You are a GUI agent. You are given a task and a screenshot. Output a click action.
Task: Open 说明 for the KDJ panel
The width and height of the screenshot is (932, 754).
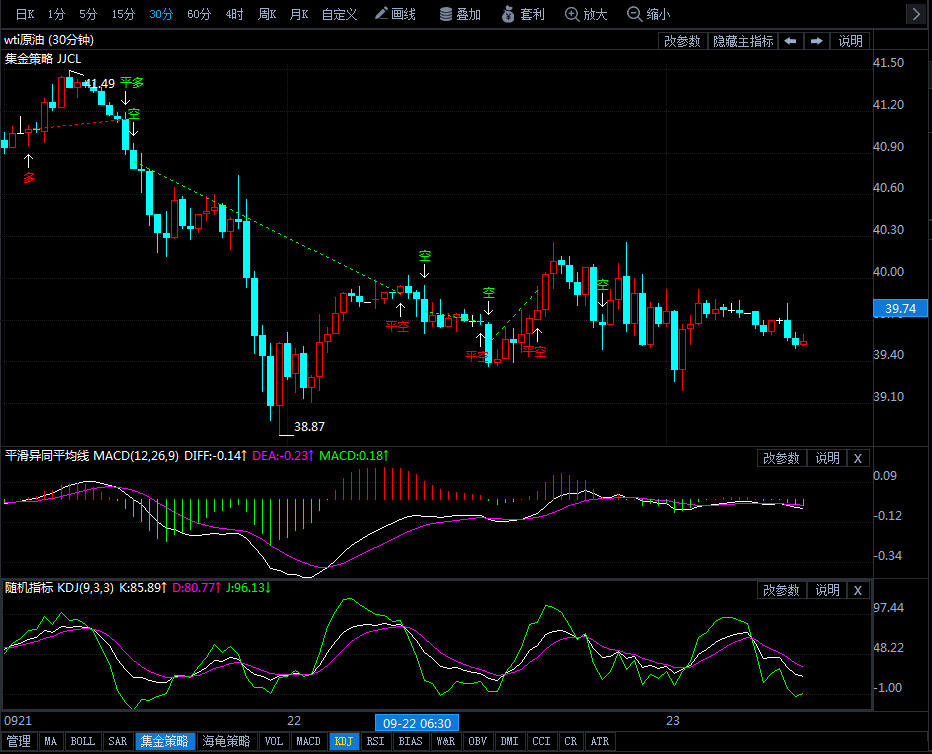coord(827,590)
